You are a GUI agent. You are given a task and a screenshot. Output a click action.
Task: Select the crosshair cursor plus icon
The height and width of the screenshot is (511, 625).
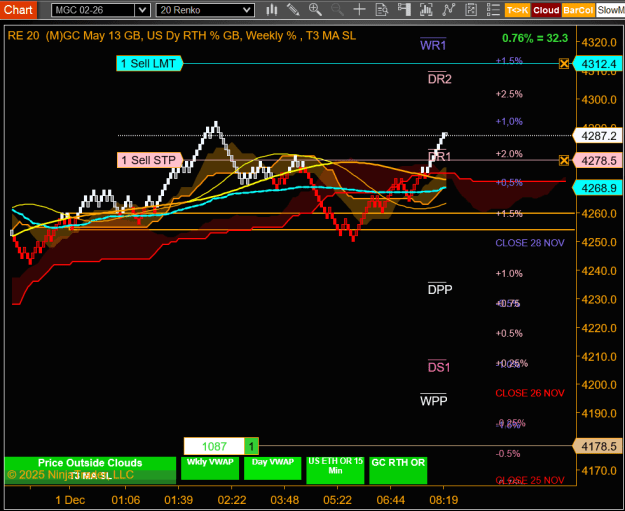pyautogui.click(x=360, y=10)
